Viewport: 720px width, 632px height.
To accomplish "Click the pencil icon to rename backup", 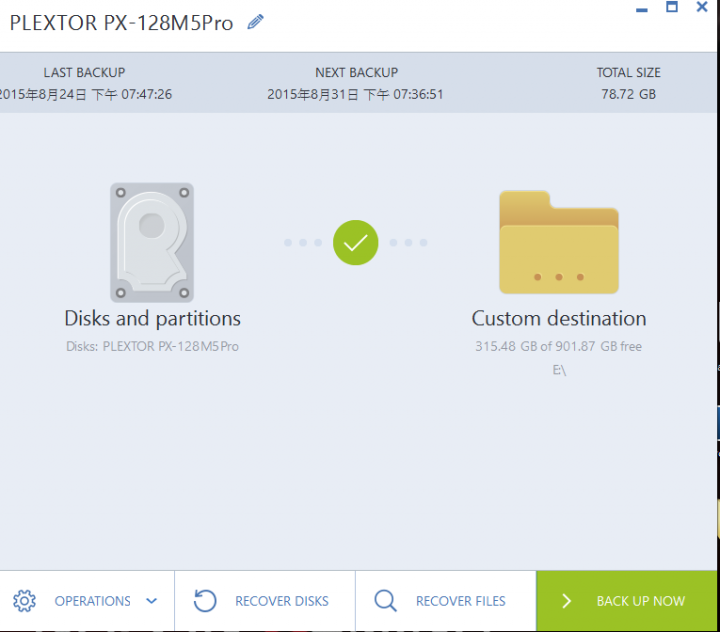I will coord(255,22).
